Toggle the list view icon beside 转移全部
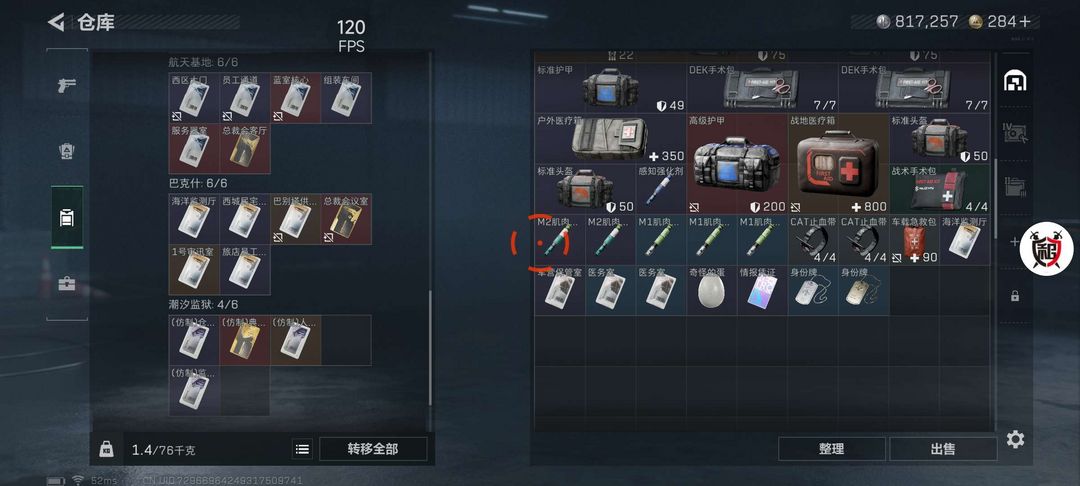 tap(302, 449)
